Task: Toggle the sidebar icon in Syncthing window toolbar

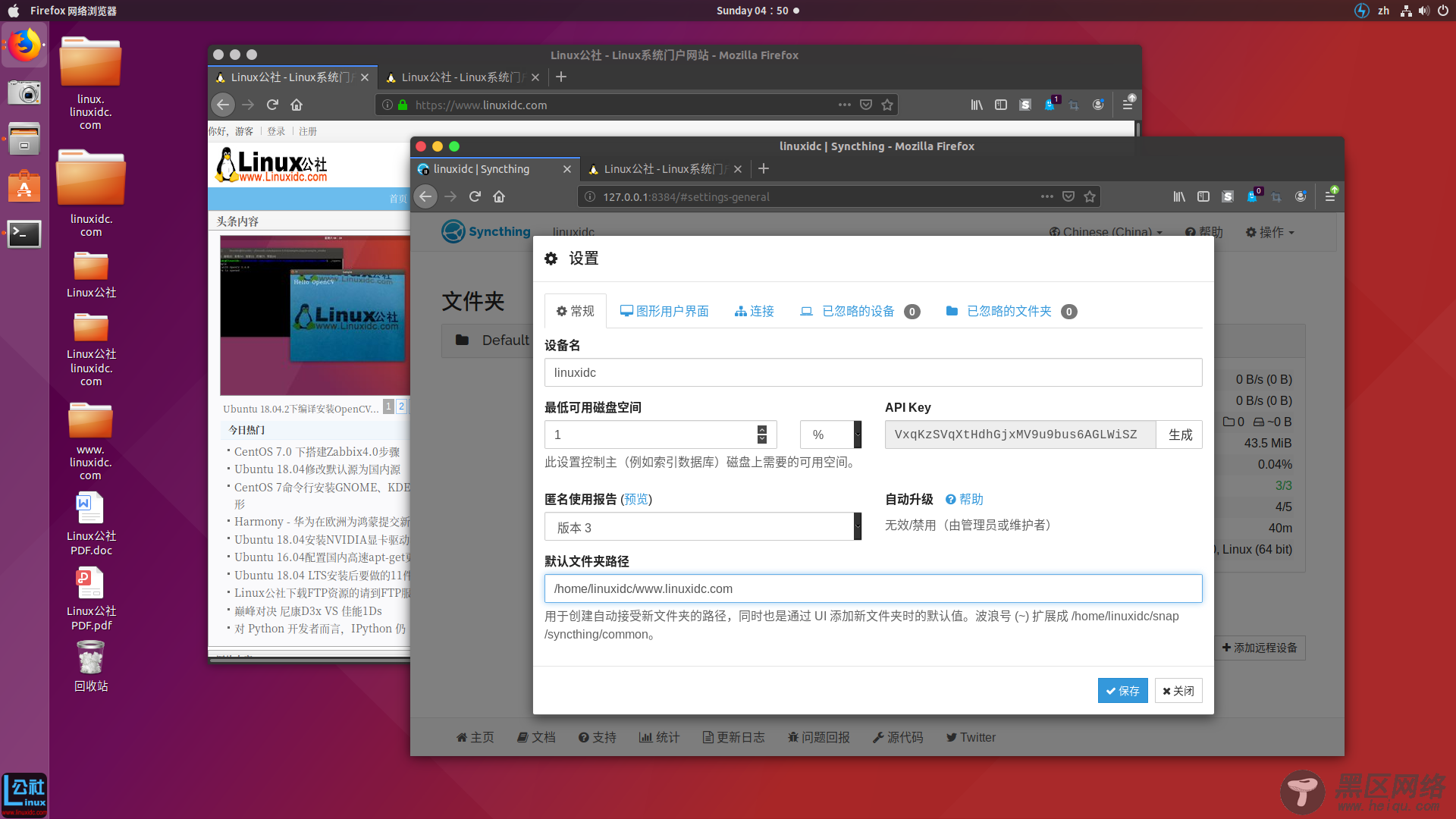Action: [1203, 196]
